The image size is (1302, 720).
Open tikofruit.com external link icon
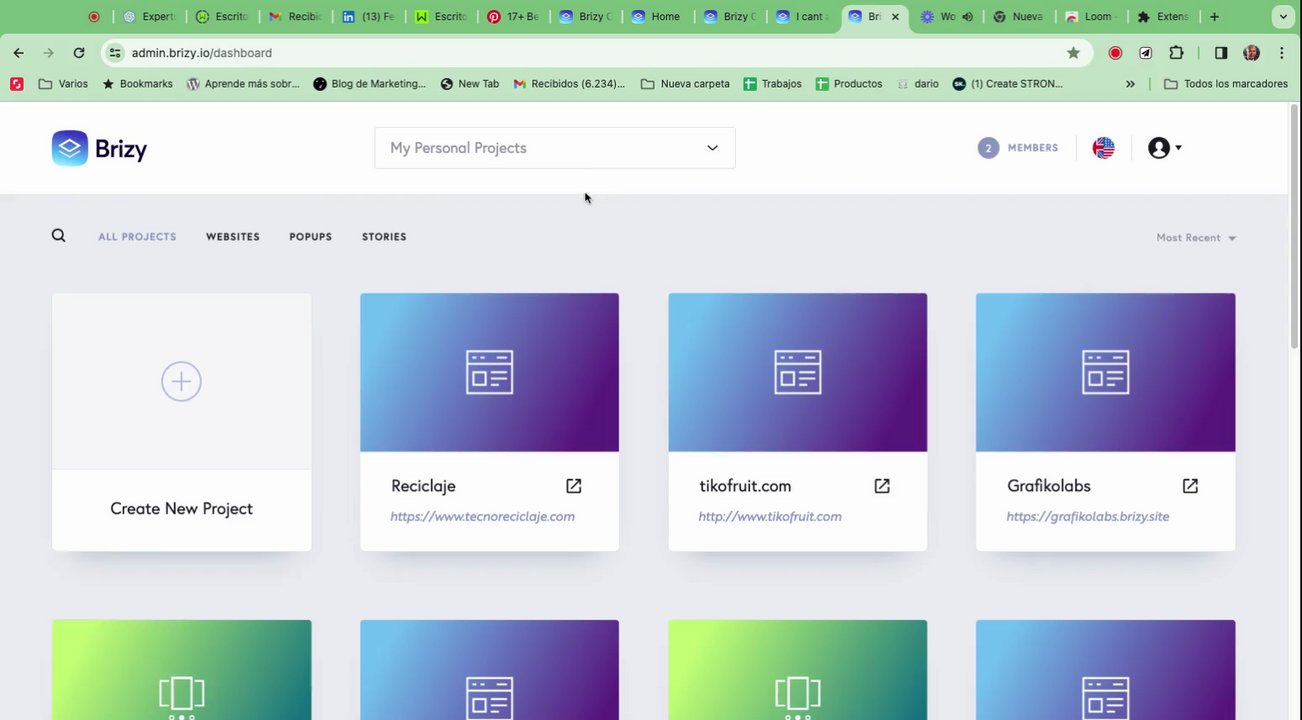(x=881, y=486)
